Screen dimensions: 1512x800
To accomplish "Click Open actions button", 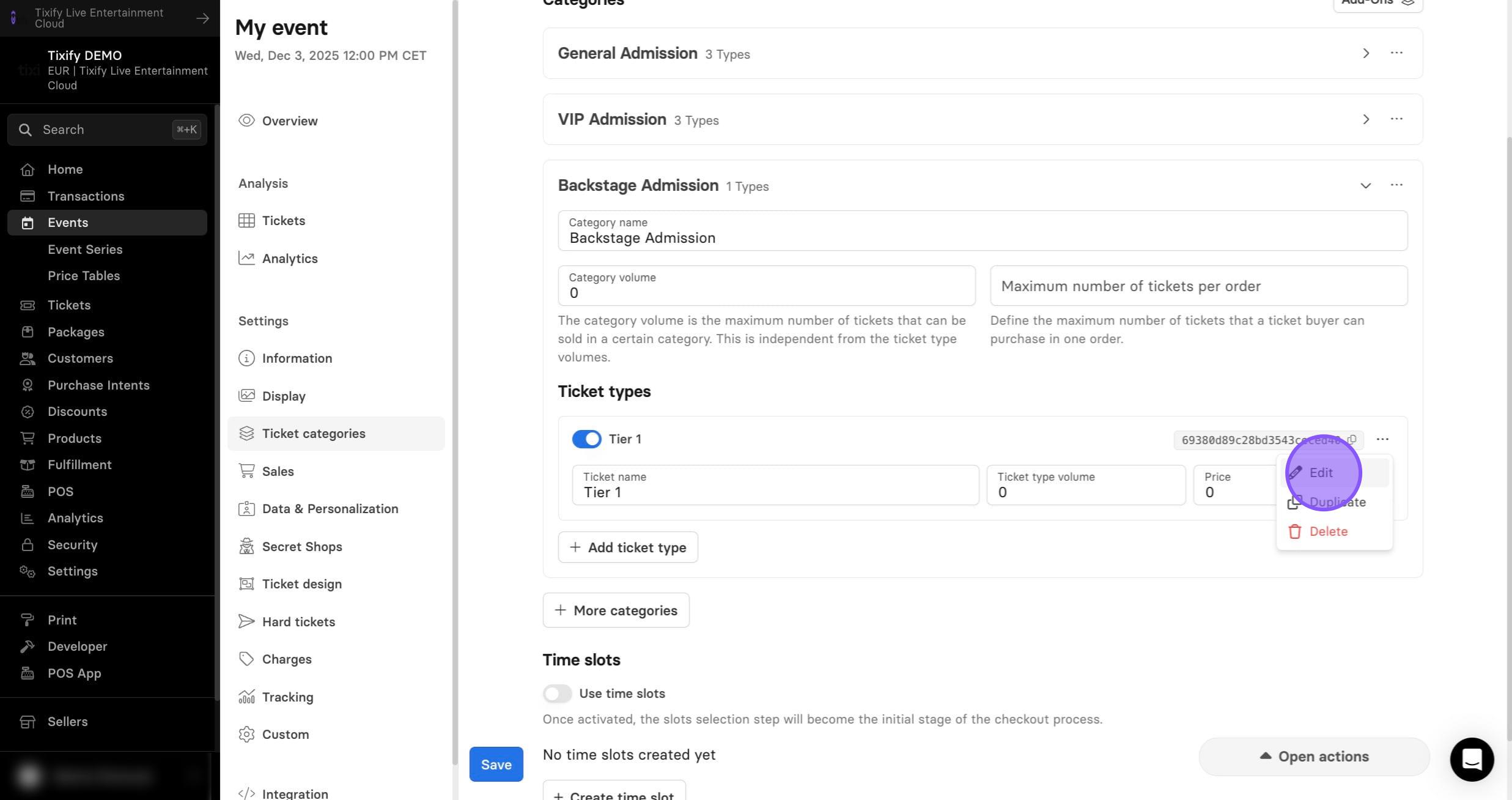I will (1314, 757).
